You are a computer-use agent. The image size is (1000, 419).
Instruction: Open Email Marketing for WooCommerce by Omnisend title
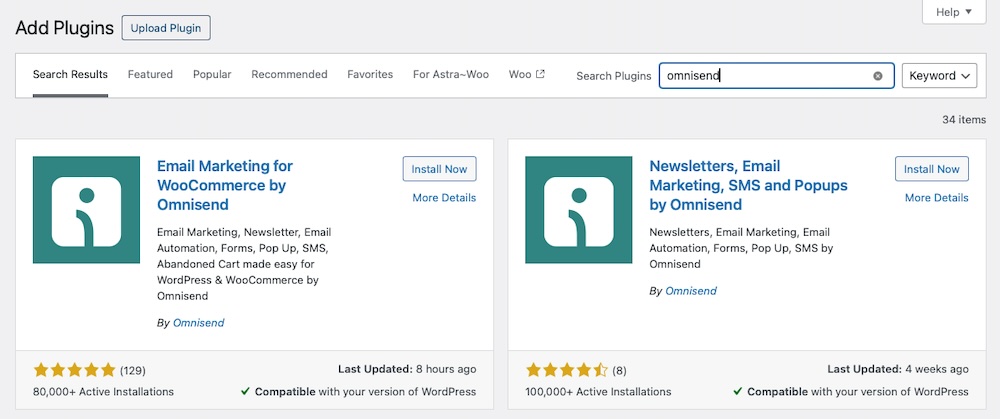pyautogui.click(x=224, y=185)
